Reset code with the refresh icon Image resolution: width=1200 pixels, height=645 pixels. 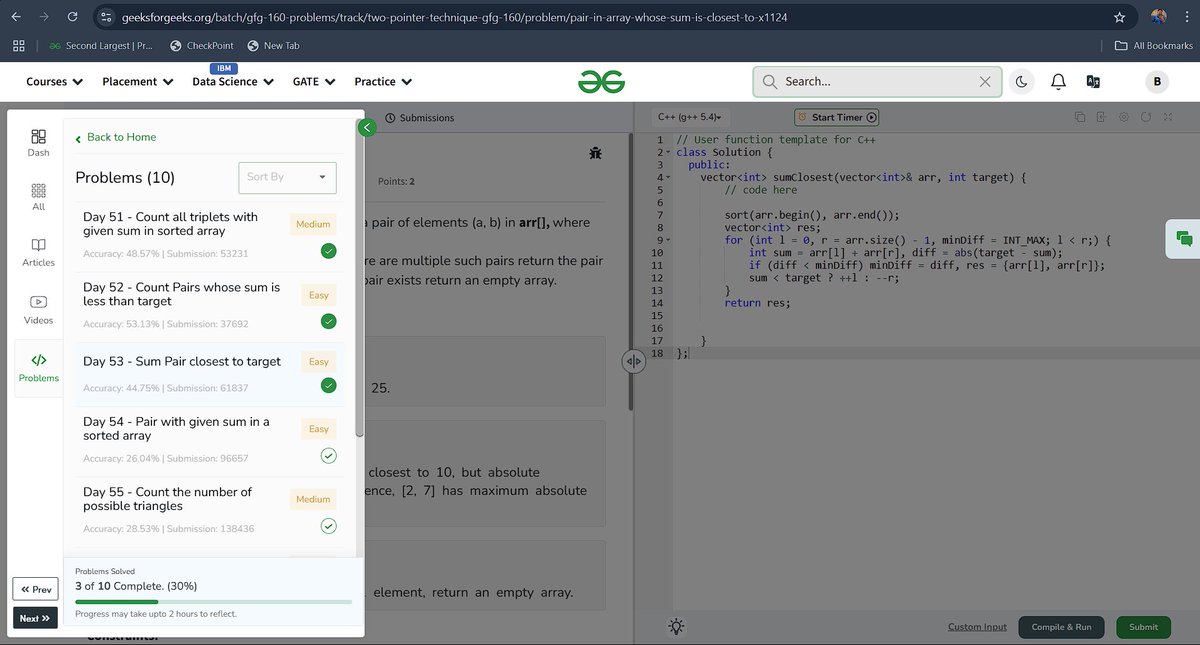1146,117
